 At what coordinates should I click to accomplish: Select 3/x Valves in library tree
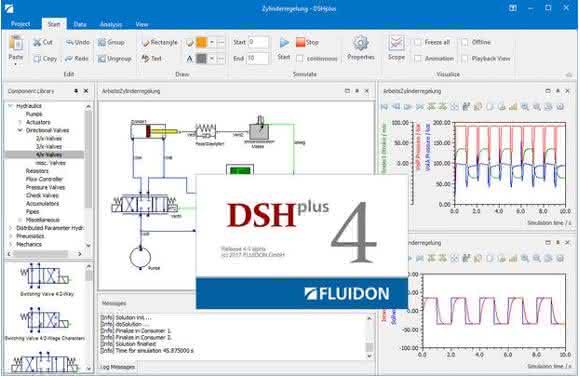[x=49, y=147]
